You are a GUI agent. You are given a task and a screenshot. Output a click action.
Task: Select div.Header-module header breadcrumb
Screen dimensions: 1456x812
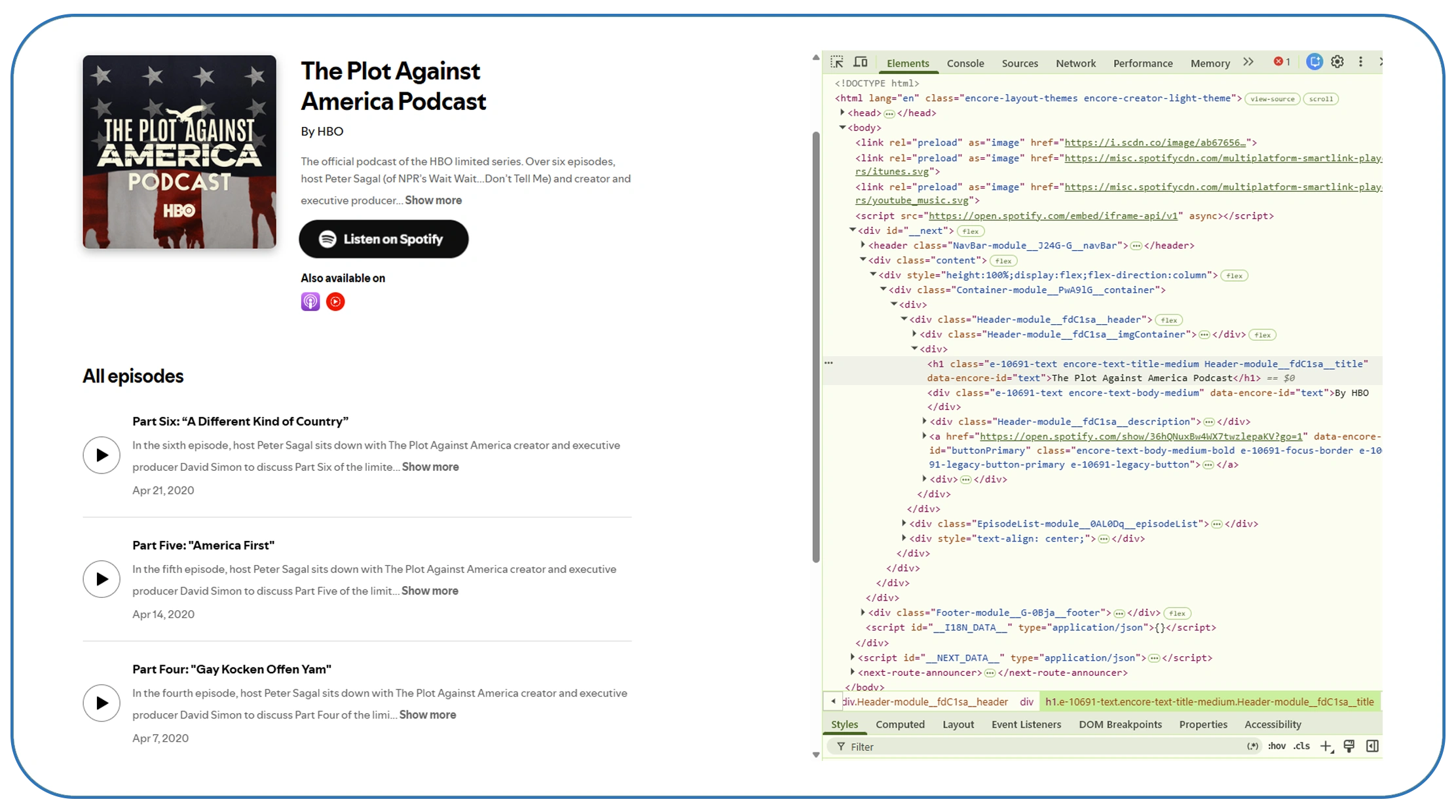click(925, 702)
